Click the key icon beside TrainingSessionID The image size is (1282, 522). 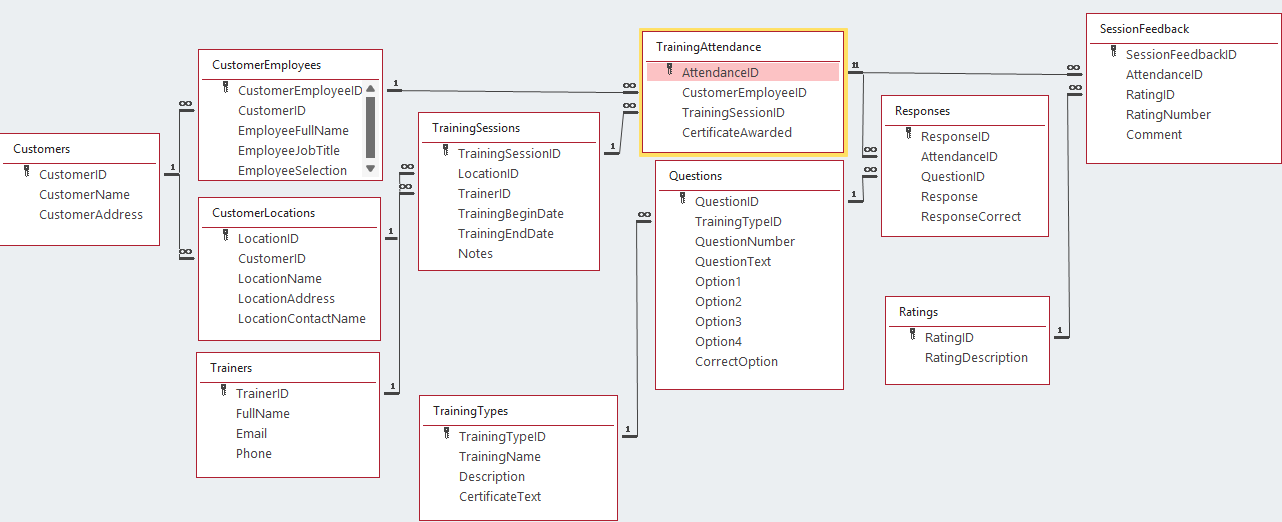point(447,152)
